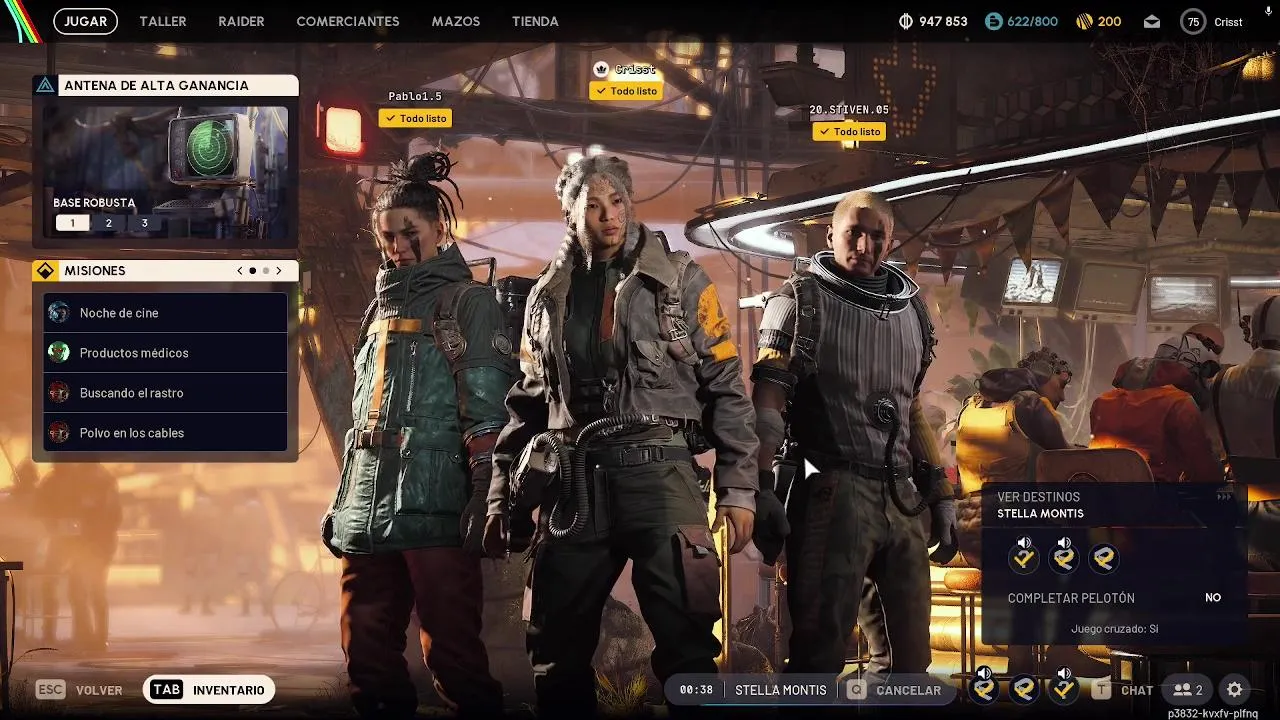Mute the speaker on the checkmark bottom-bar emblem

(x=1064, y=673)
